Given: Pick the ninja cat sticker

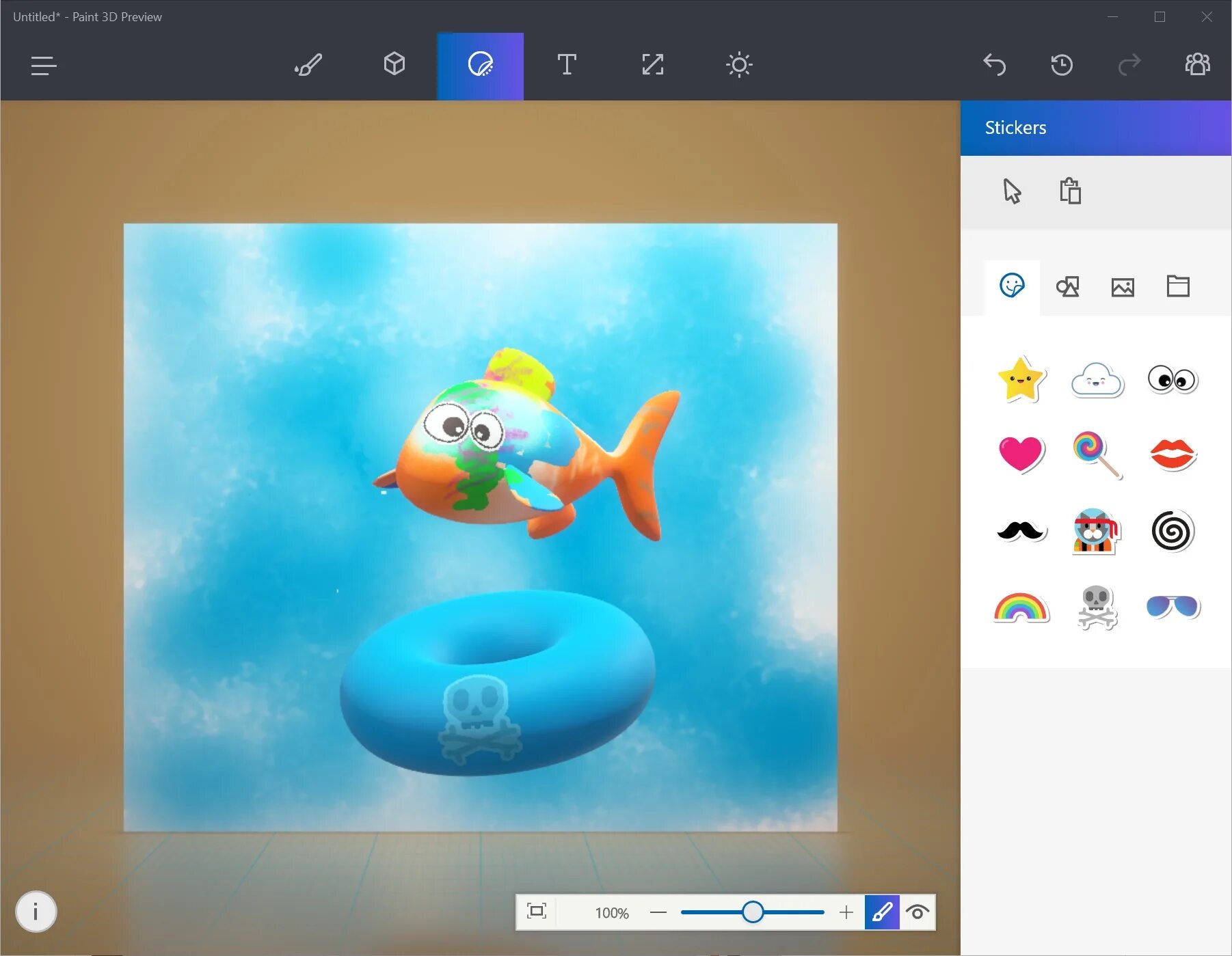Looking at the screenshot, I should (1097, 531).
